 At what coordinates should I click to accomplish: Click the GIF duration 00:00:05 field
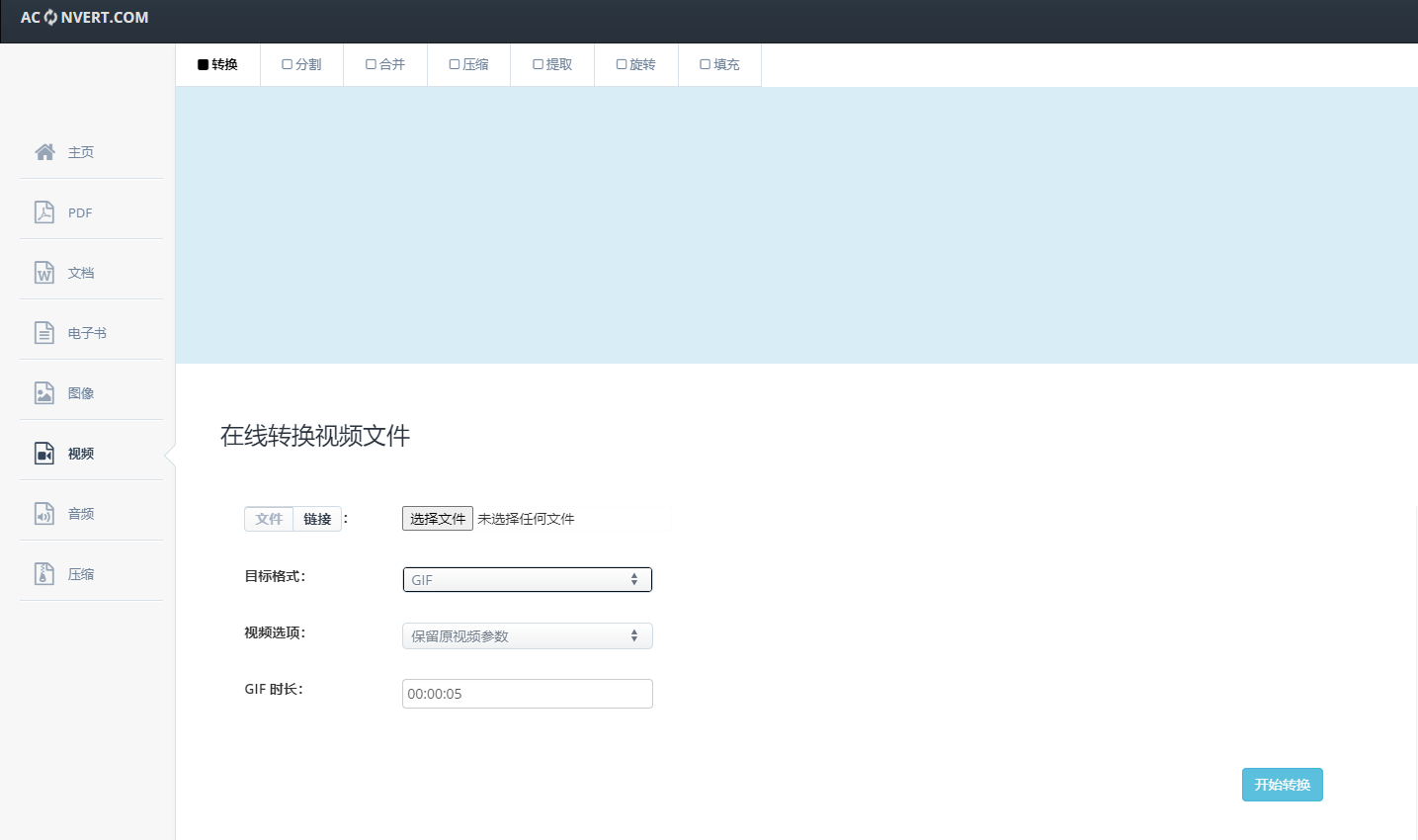coord(527,694)
